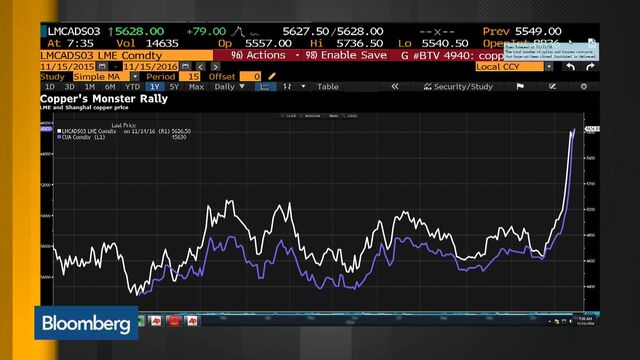Select the line chart type icon

[x=264, y=87]
